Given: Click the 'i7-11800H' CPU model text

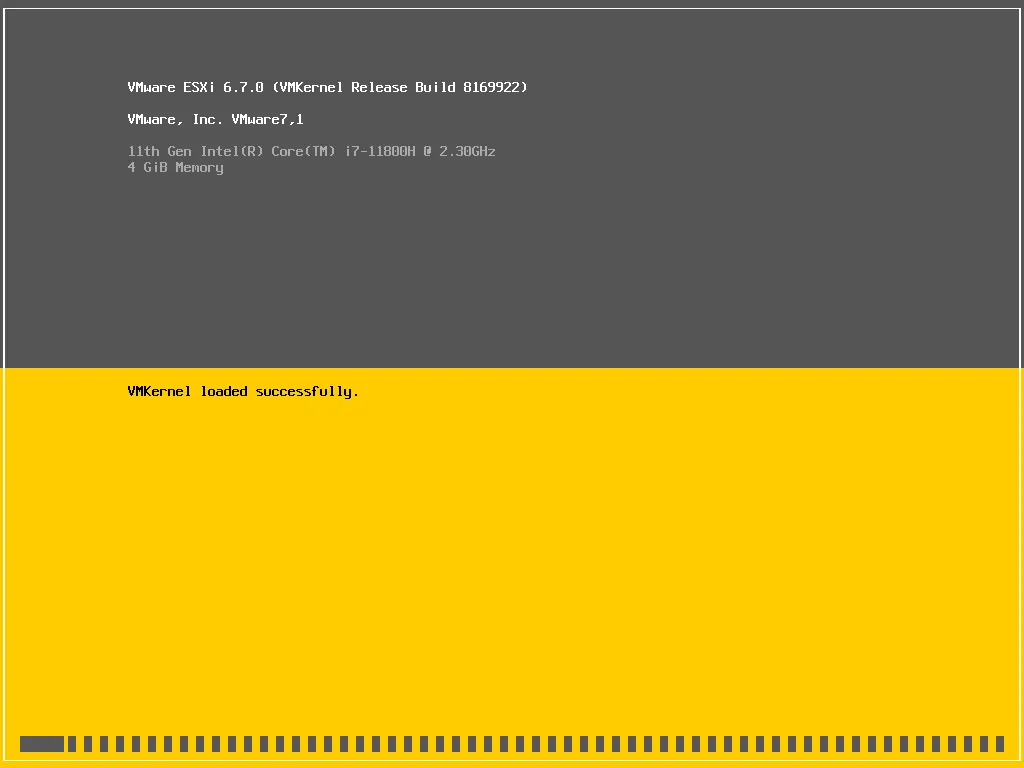Looking at the screenshot, I should pos(379,152).
